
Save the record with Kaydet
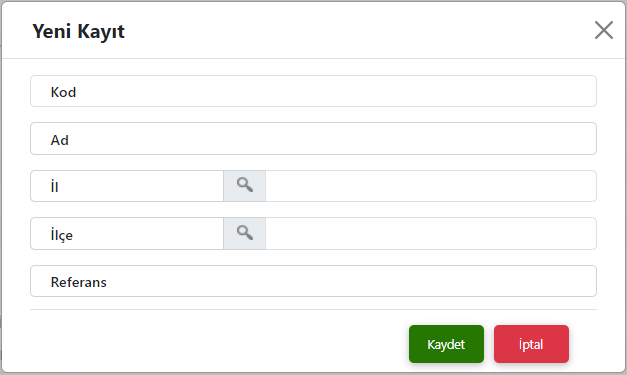point(446,344)
